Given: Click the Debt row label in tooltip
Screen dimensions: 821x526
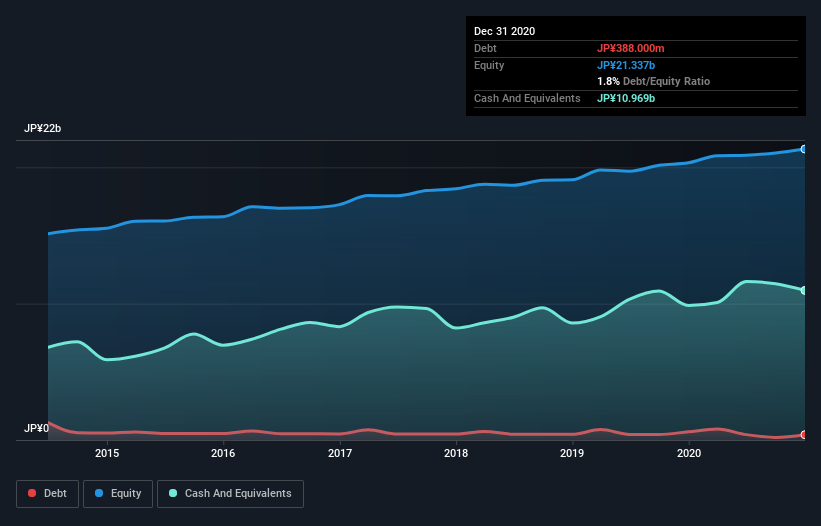Looking at the screenshot, I should 485,48.
